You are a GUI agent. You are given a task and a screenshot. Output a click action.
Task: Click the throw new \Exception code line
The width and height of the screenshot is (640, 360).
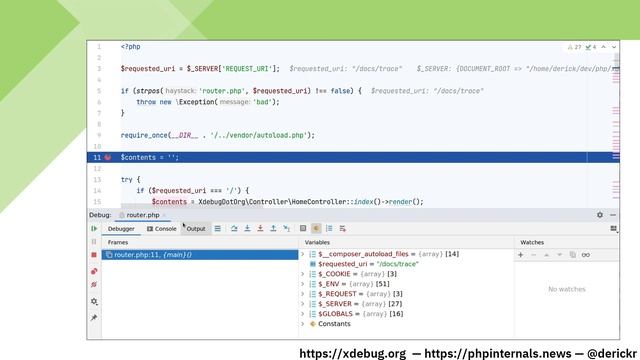[x=208, y=102]
